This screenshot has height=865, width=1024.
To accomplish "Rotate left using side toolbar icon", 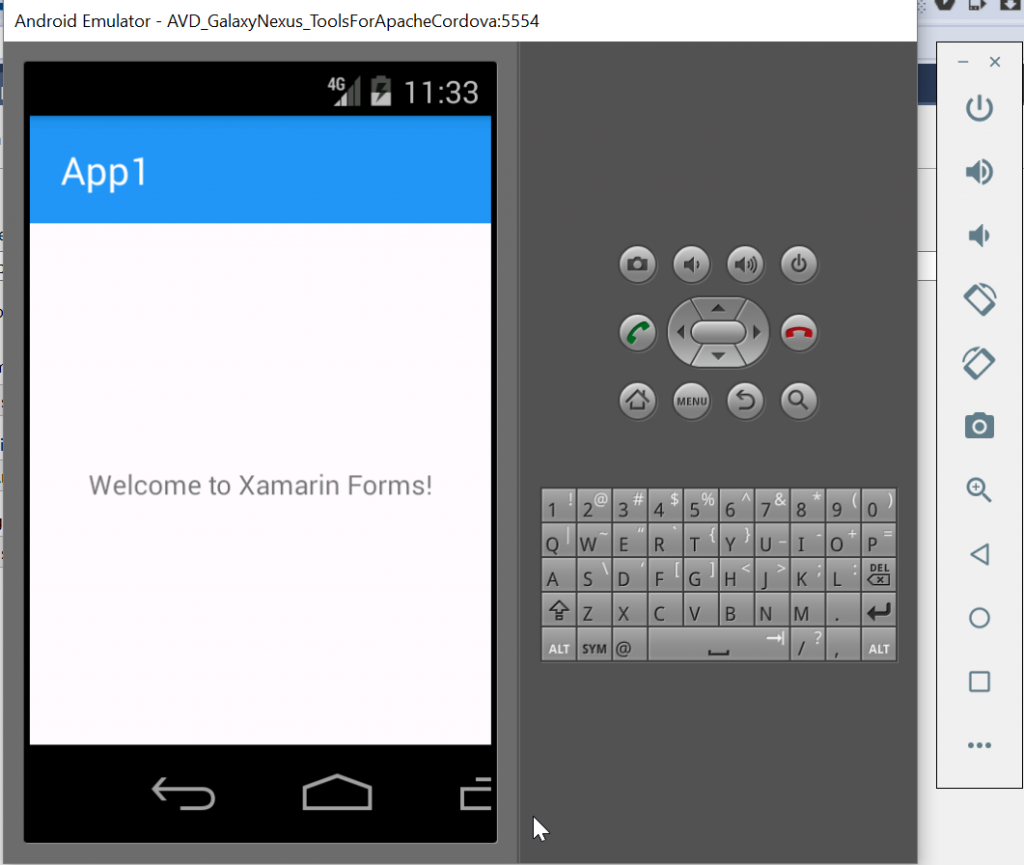I will coord(979,299).
